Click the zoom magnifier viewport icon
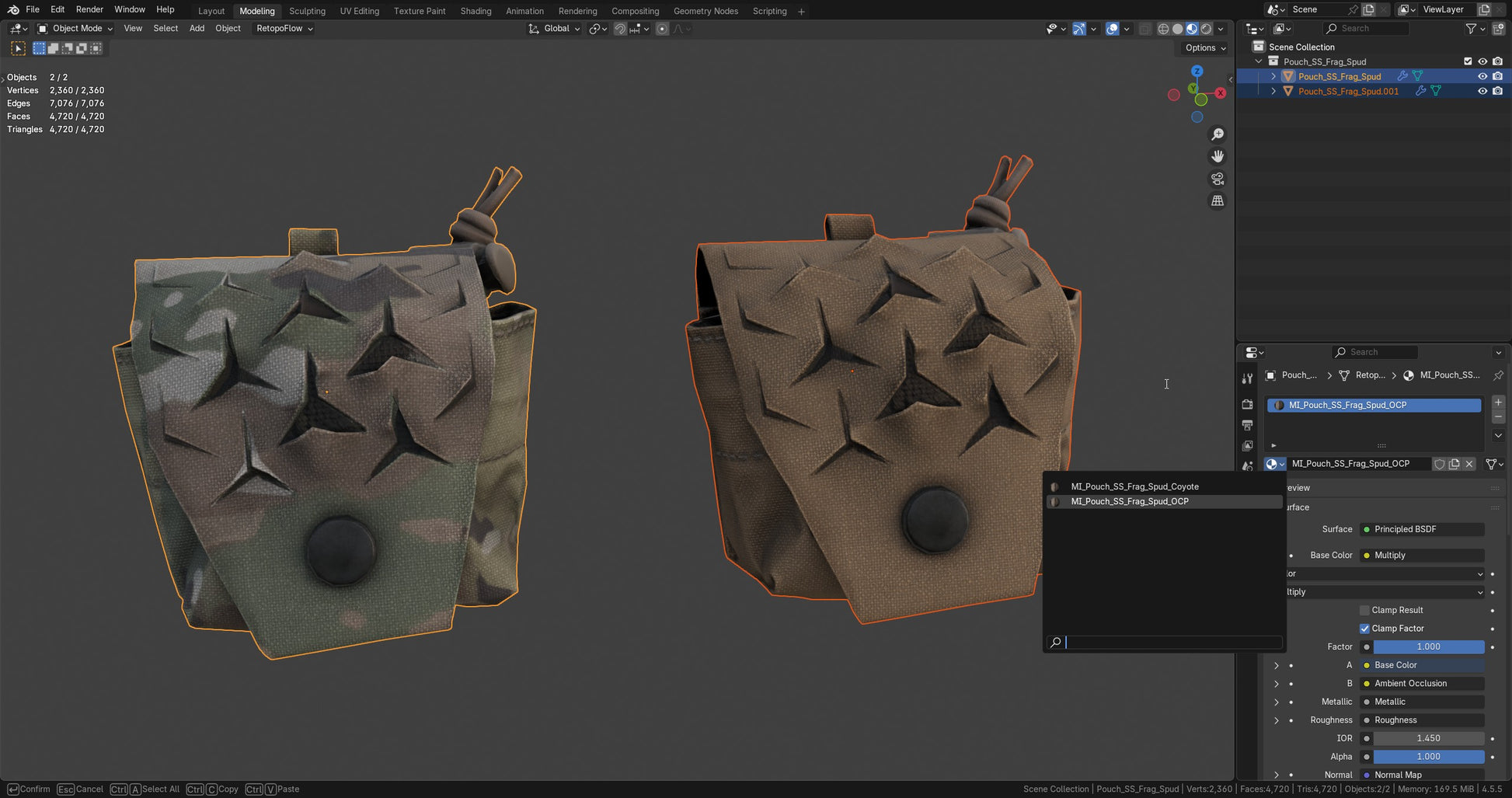This screenshot has width=1512, height=798. click(x=1218, y=134)
